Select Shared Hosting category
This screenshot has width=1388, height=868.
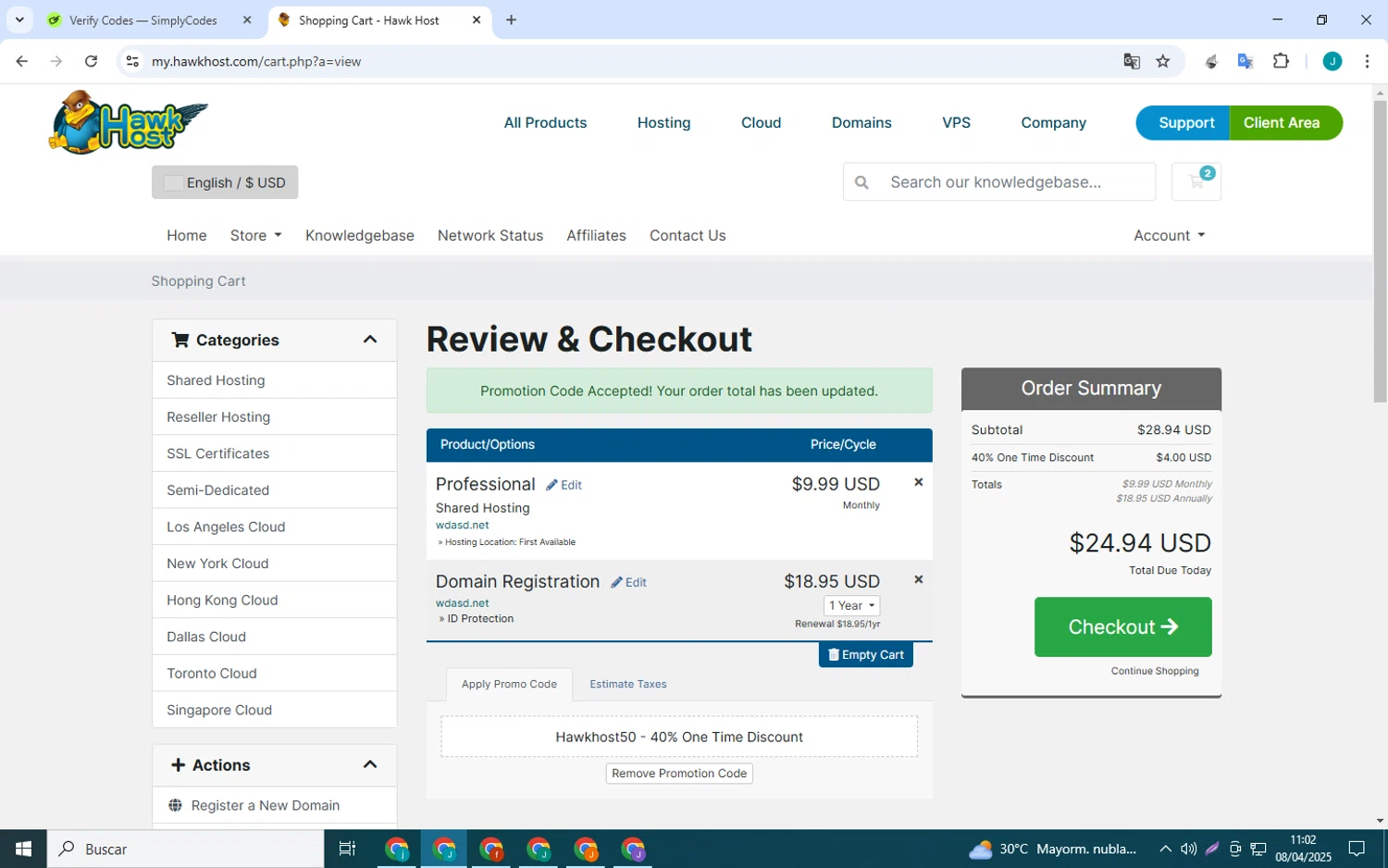click(274, 380)
